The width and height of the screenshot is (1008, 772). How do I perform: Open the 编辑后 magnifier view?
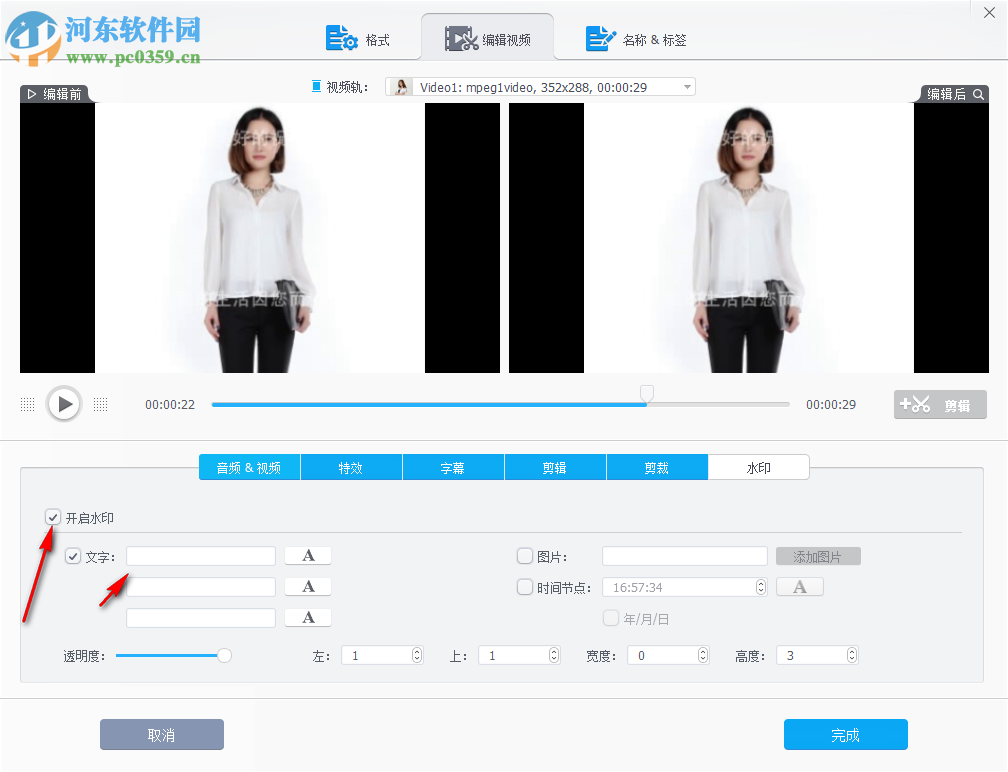pyautogui.click(x=977, y=92)
